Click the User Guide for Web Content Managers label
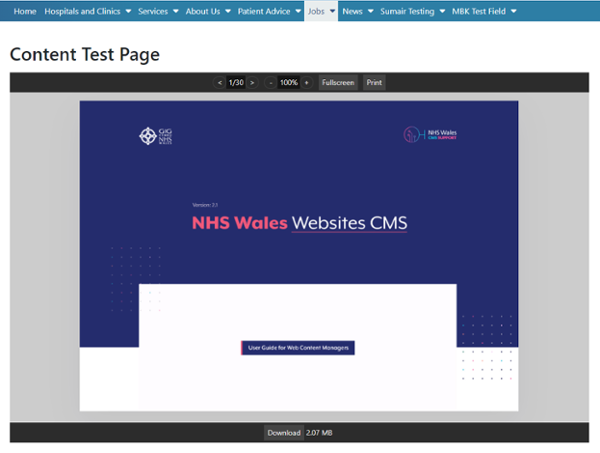600x453 pixels. 298,348
